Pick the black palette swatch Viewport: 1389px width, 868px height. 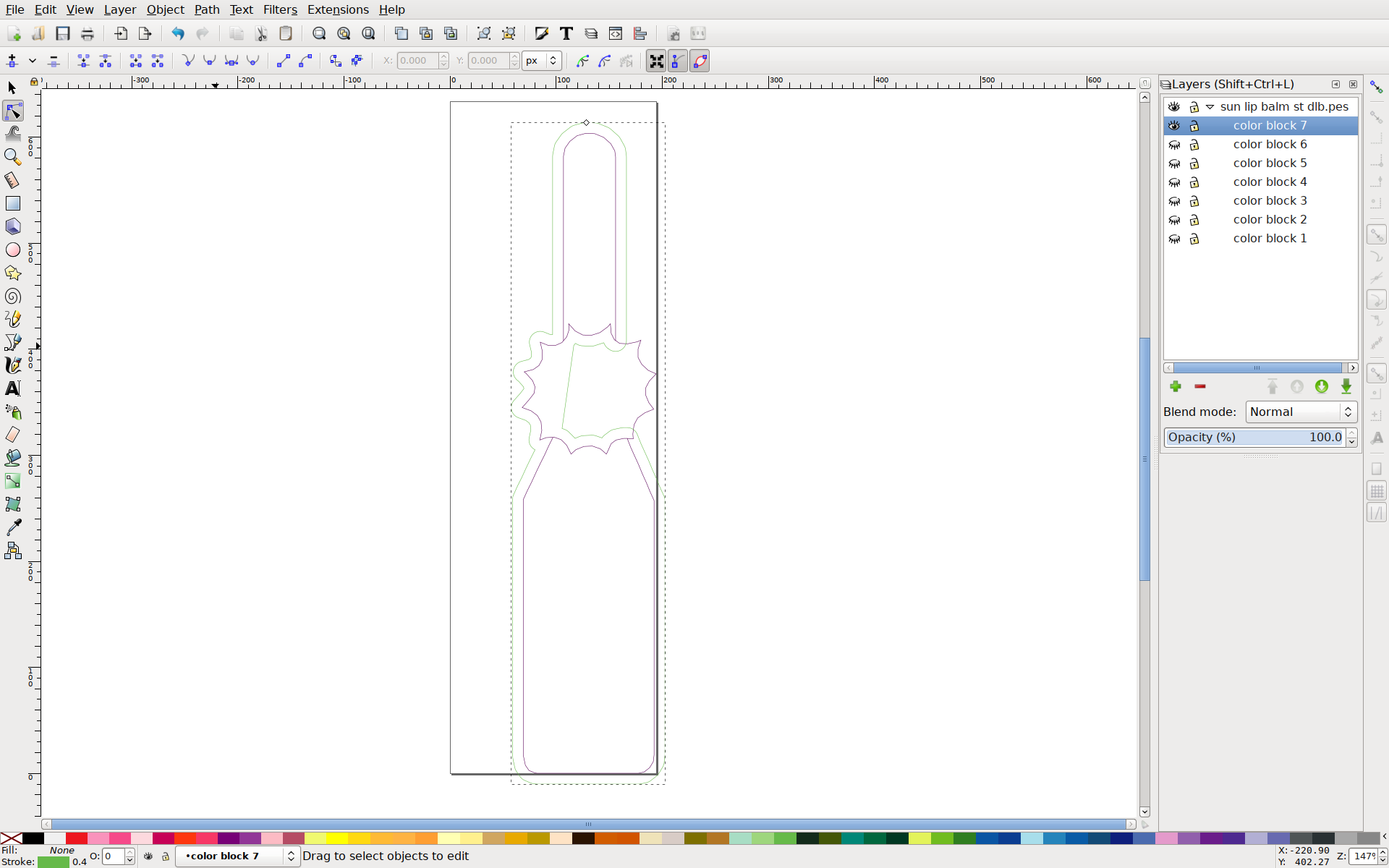(x=33, y=838)
